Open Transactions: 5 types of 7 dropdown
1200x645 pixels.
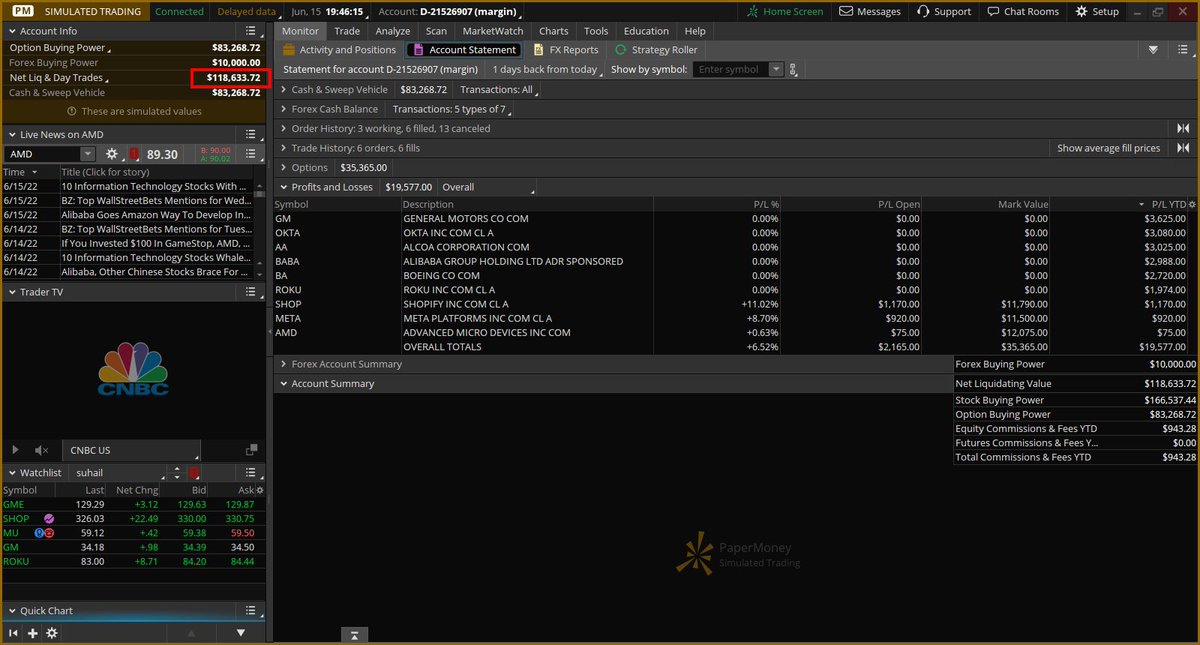(x=453, y=109)
